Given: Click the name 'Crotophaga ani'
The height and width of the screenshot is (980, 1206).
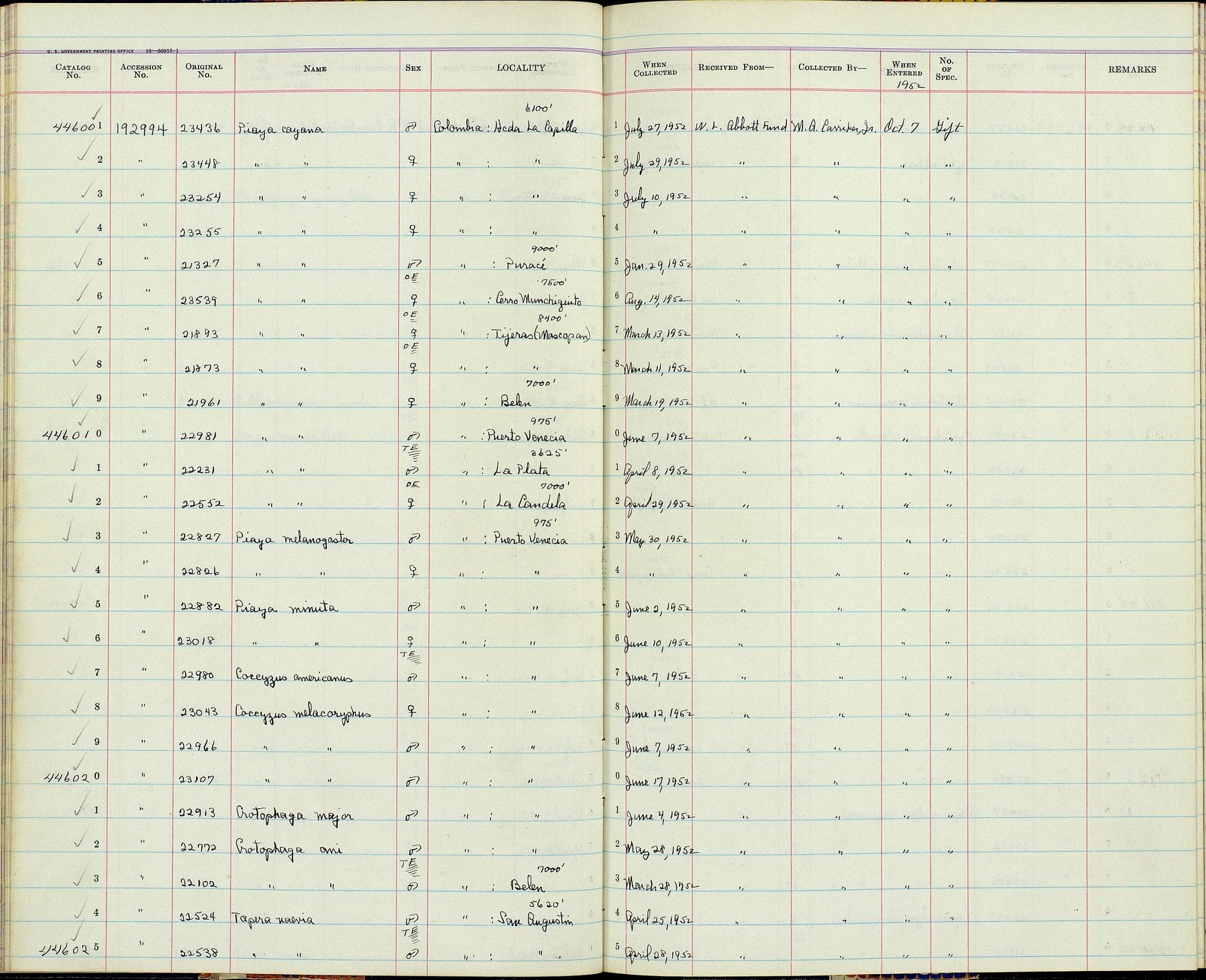Looking at the screenshot, I should pos(289,850).
